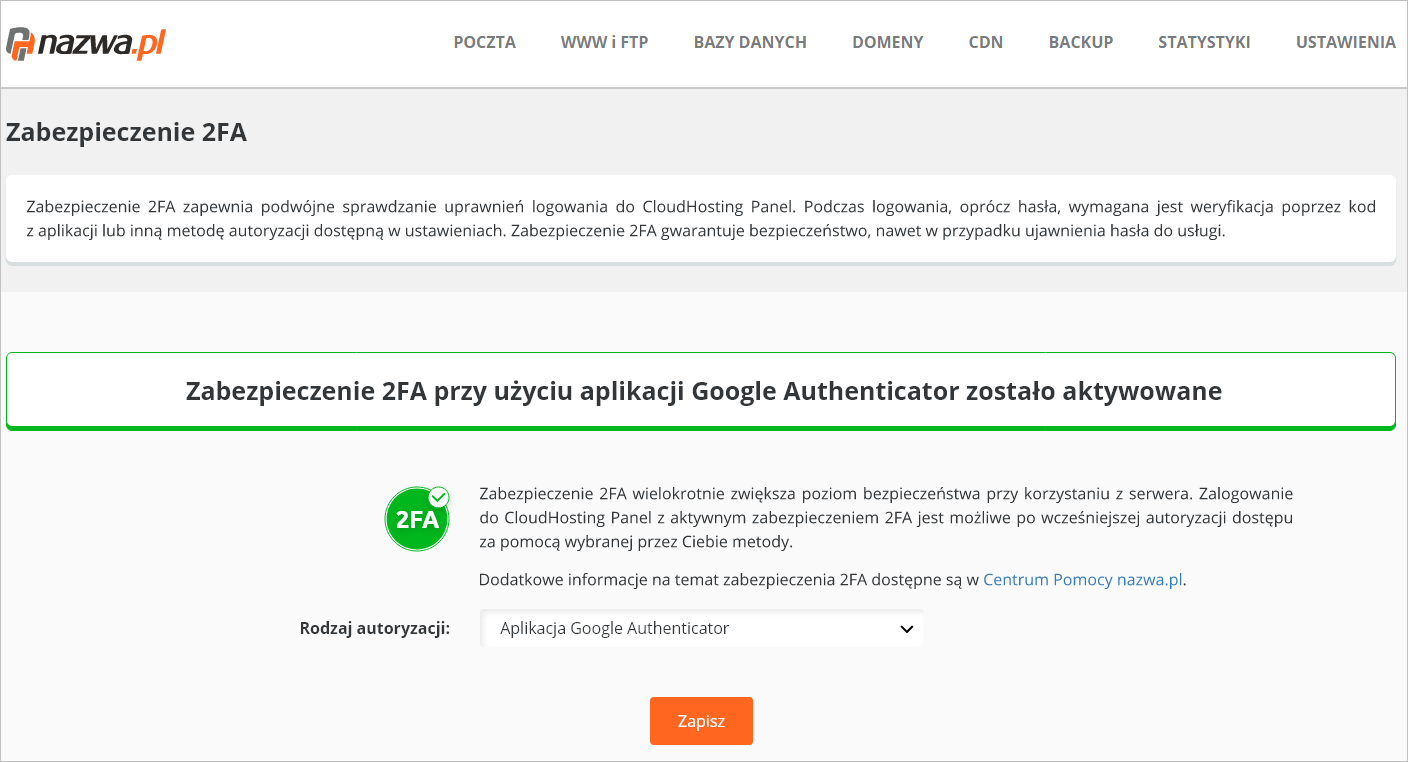This screenshot has width=1408, height=762.
Task: Click the 2FA description paragraph at top
Action: [701, 219]
